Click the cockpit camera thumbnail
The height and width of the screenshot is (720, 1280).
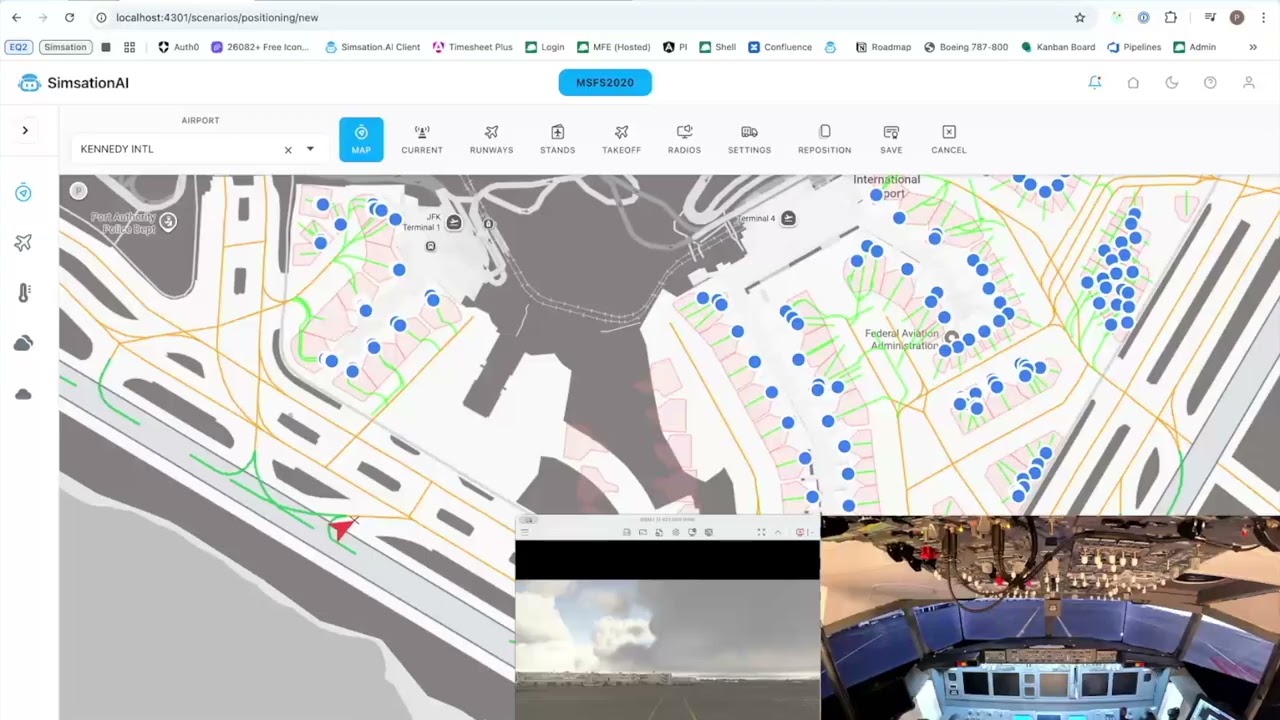coord(1050,618)
